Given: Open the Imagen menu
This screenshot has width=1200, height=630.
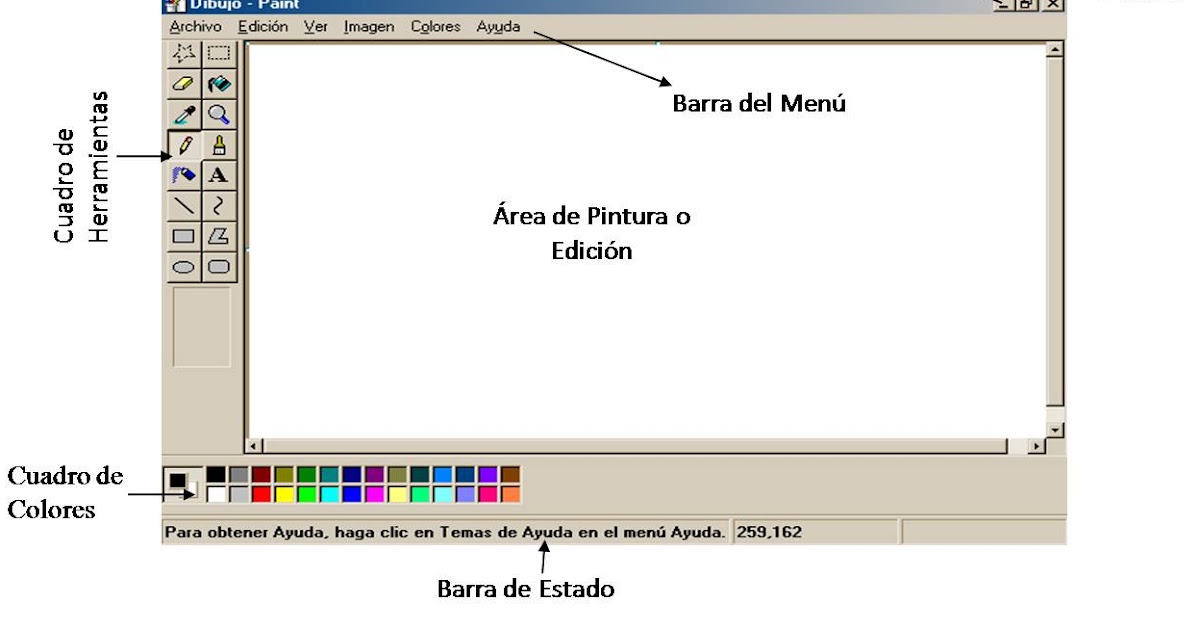Looking at the screenshot, I should coord(368,26).
